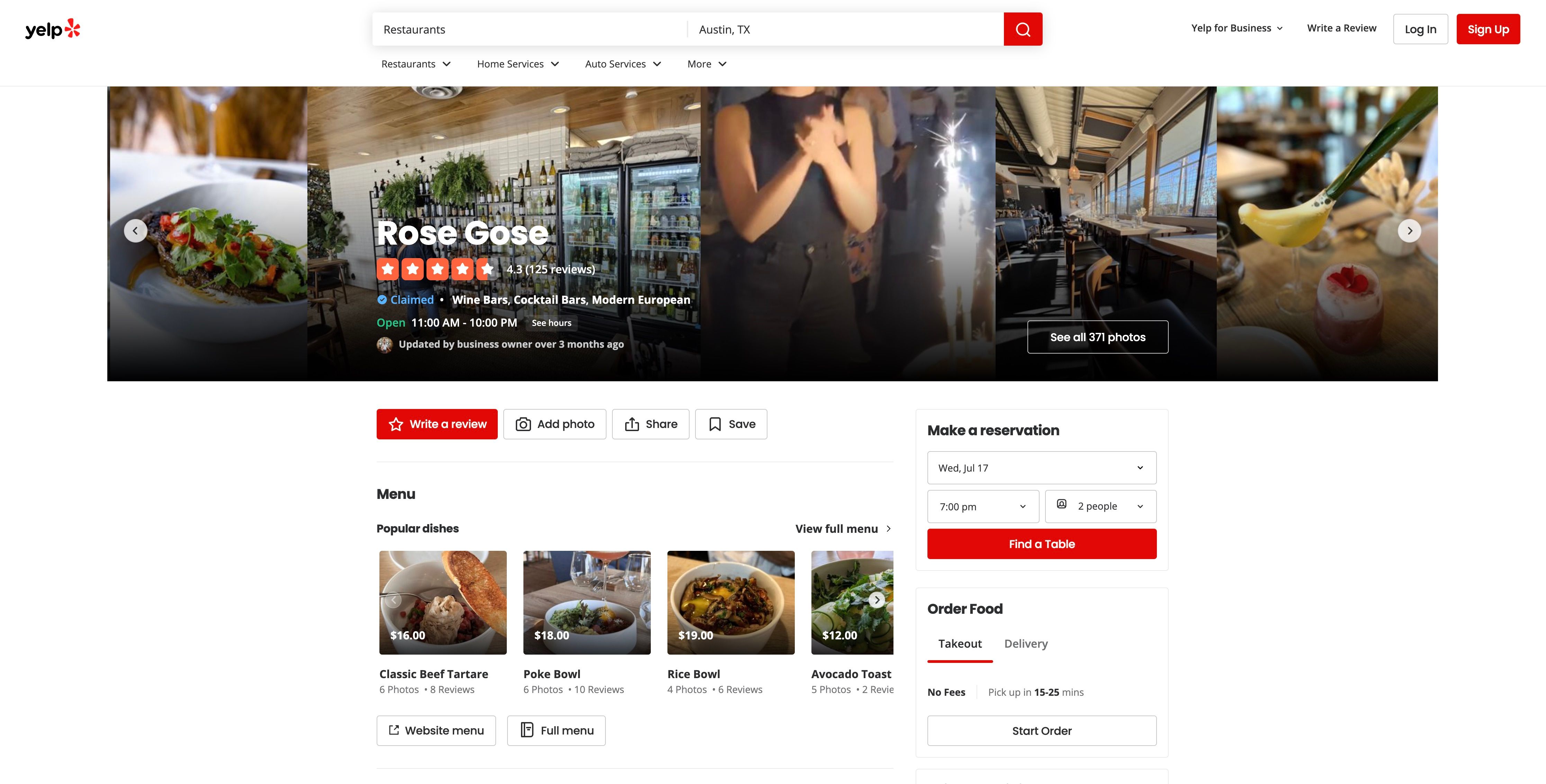
Task: Click the people icon in party size selector
Action: pyautogui.click(x=1062, y=506)
